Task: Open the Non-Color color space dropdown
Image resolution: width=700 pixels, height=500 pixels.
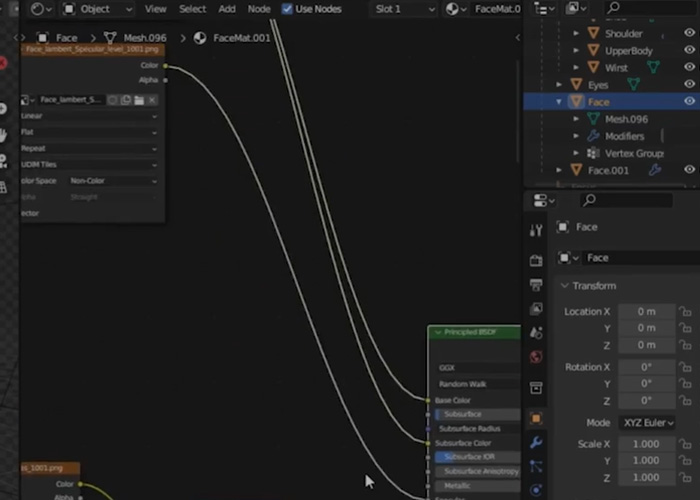Action: pos(112,181)
